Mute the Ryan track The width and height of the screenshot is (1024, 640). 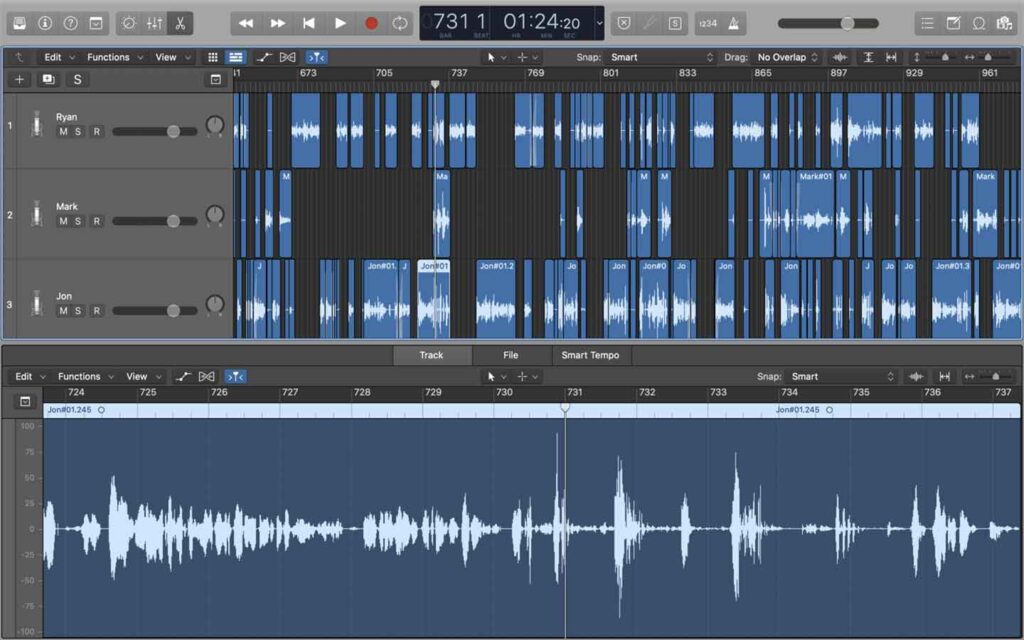(x=63, y=132)
